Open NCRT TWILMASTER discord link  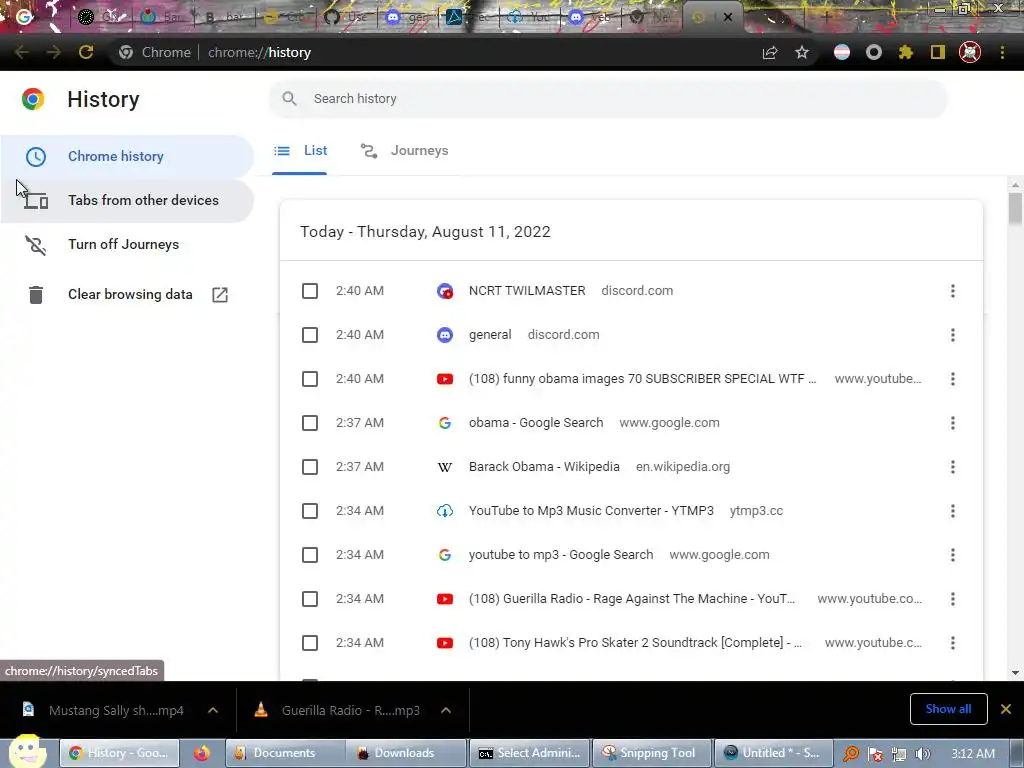tap(527, 291)
